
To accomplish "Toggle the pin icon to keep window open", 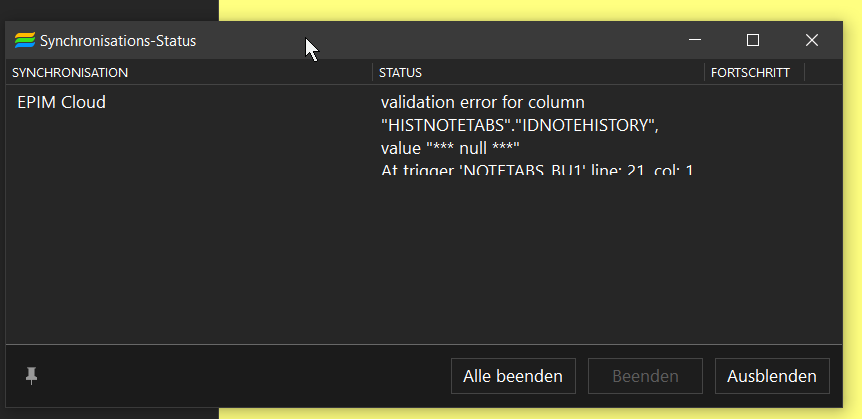I will 31,376.
